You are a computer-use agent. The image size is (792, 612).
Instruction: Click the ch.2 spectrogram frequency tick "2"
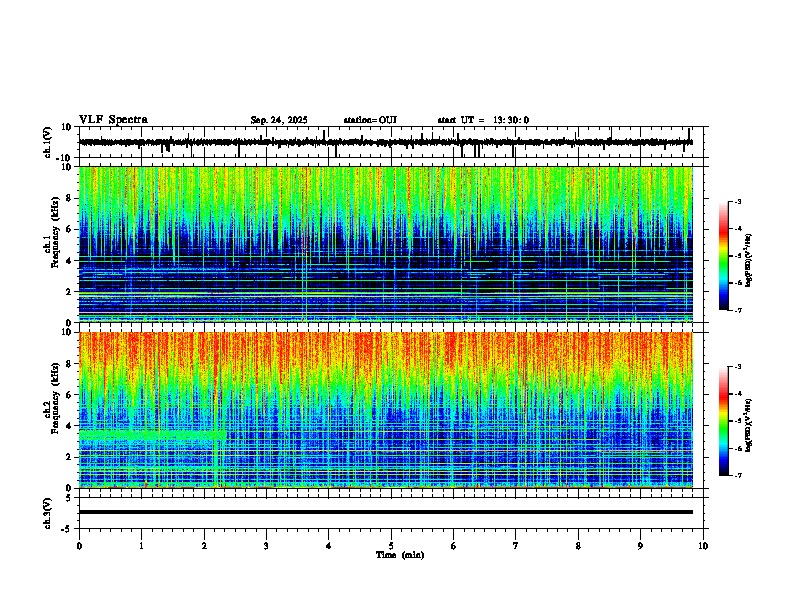pos(70,457)
